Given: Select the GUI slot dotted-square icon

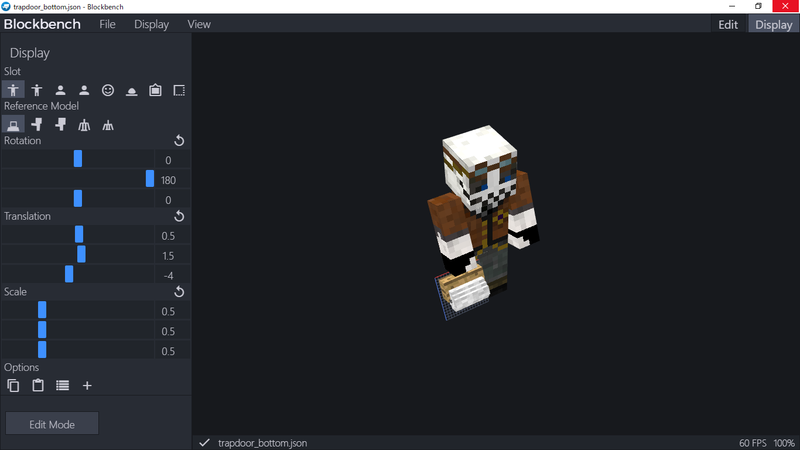Looking at the screenshot, I should pyautogui.click(x=179, y=90).
